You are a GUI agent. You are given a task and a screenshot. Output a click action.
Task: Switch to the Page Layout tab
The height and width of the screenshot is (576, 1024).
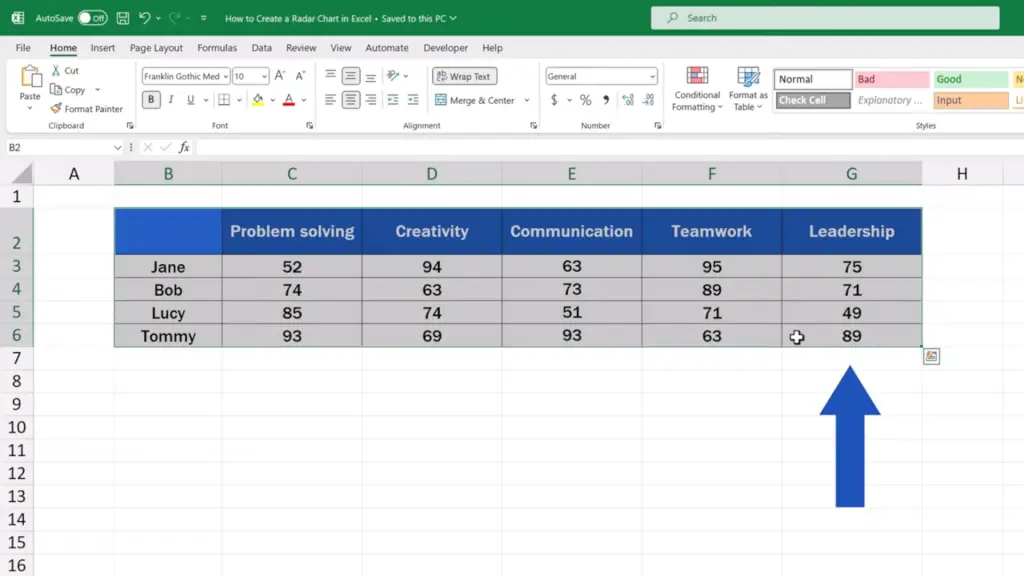pos(156,48)
